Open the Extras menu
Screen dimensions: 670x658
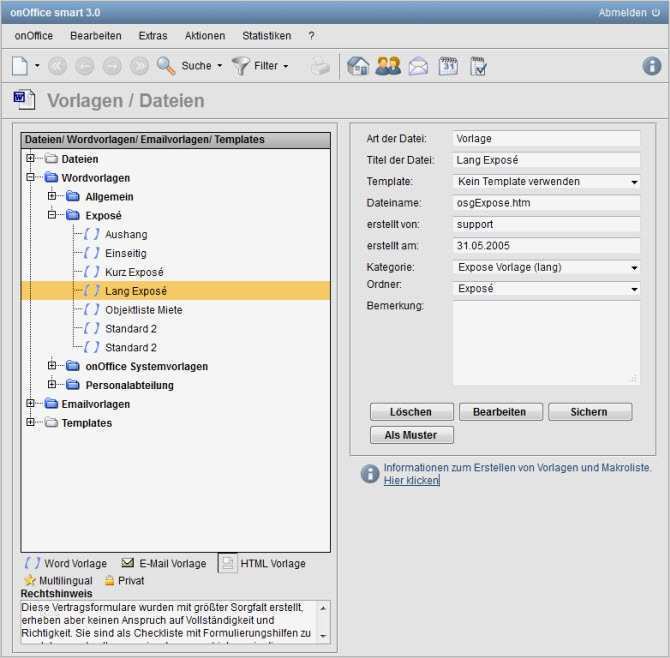click(x=153, y=36)
